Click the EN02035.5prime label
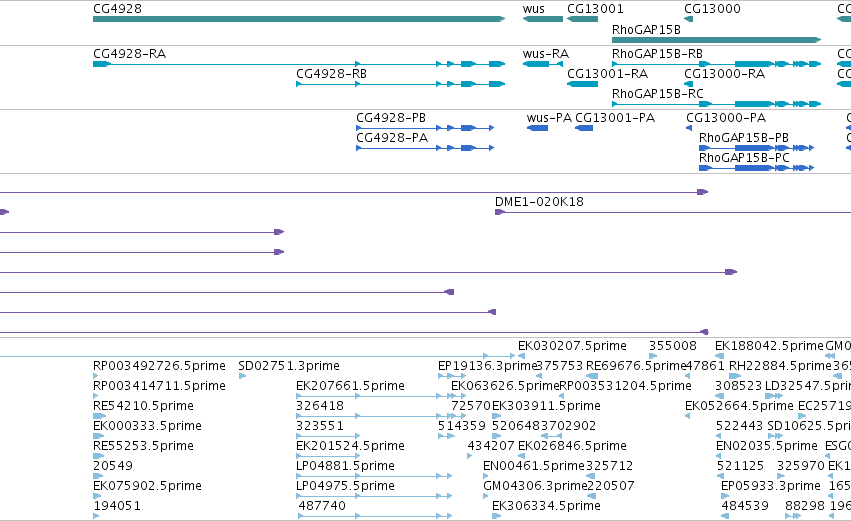Viewport: 851px width, 521px height. (x=766, y=446)
